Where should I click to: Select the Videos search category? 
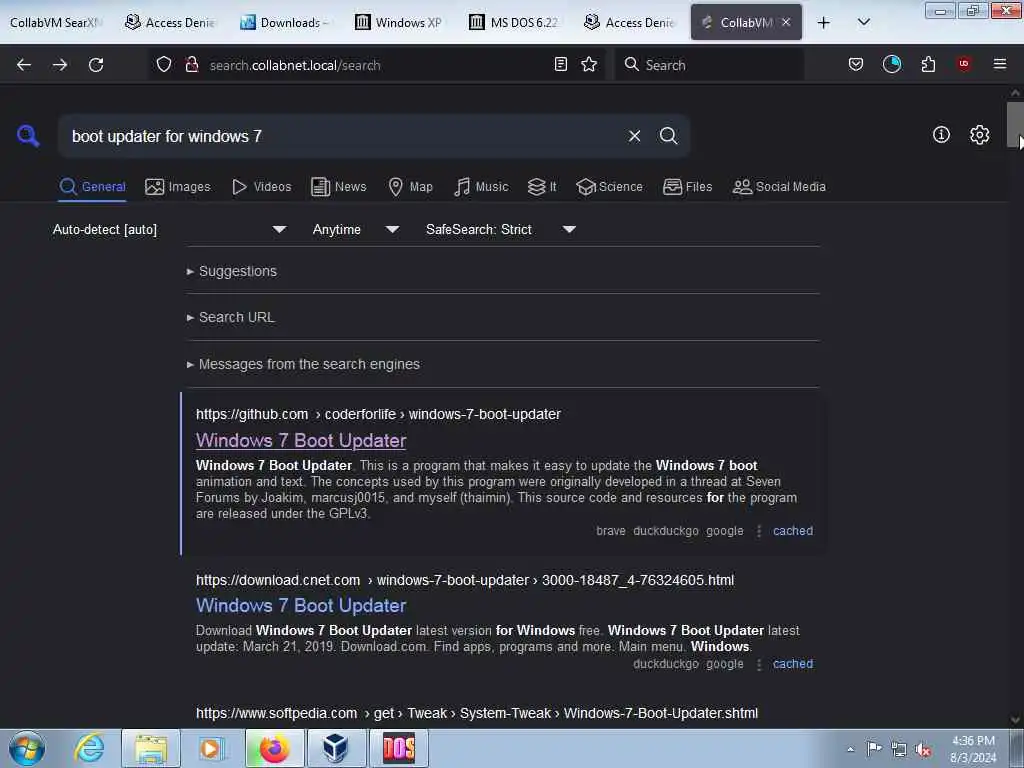point(261,187)
